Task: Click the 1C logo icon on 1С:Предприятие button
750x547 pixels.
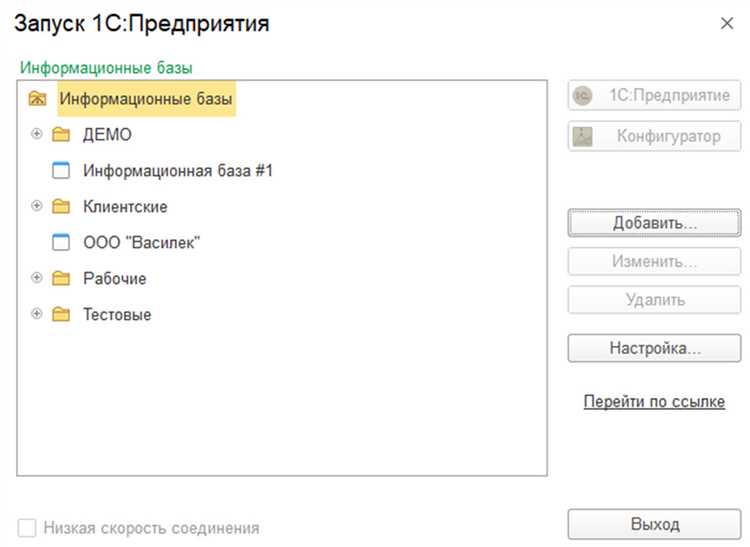Action: point(584,95)
